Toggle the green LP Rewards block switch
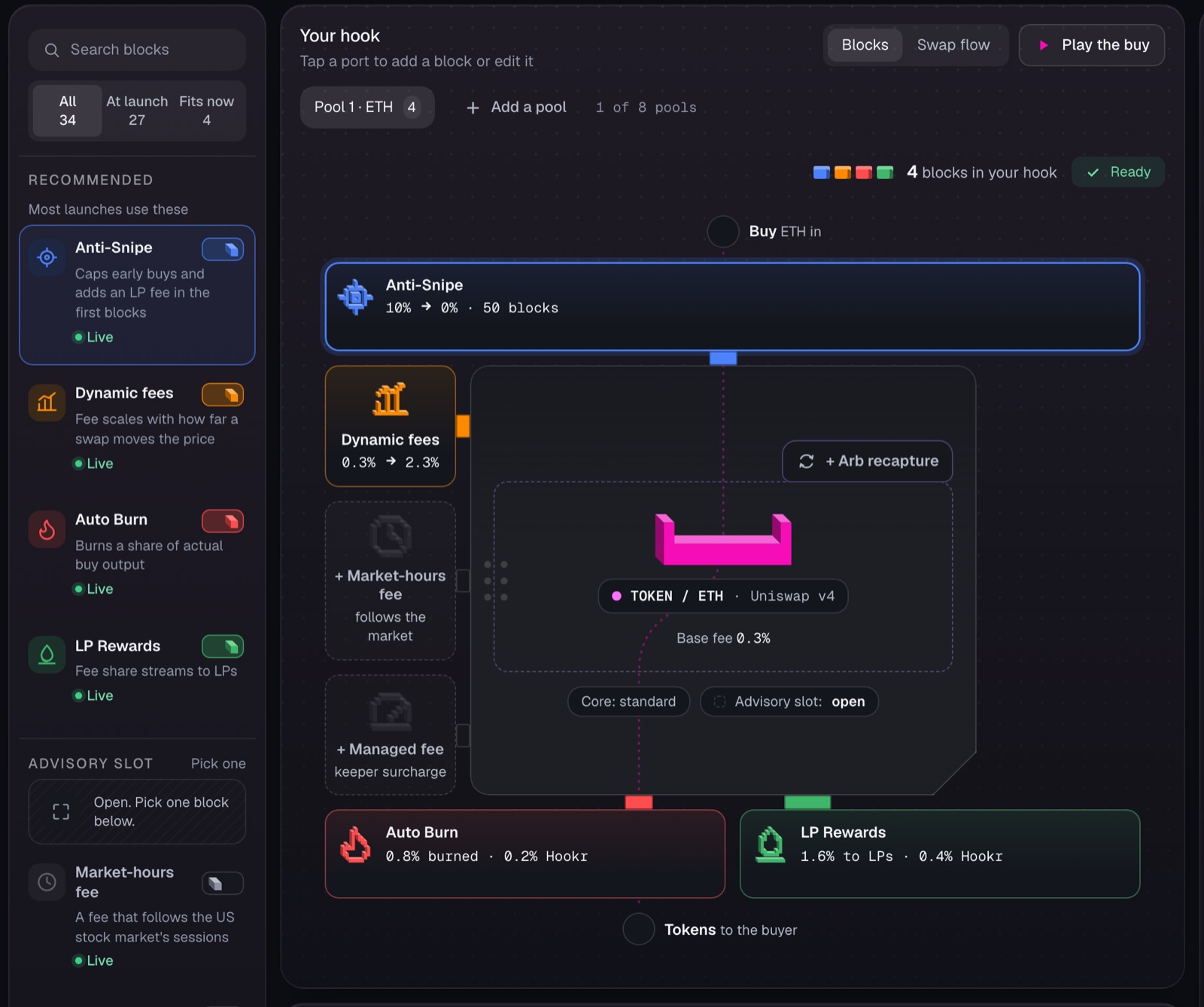 tap(223, 646)
